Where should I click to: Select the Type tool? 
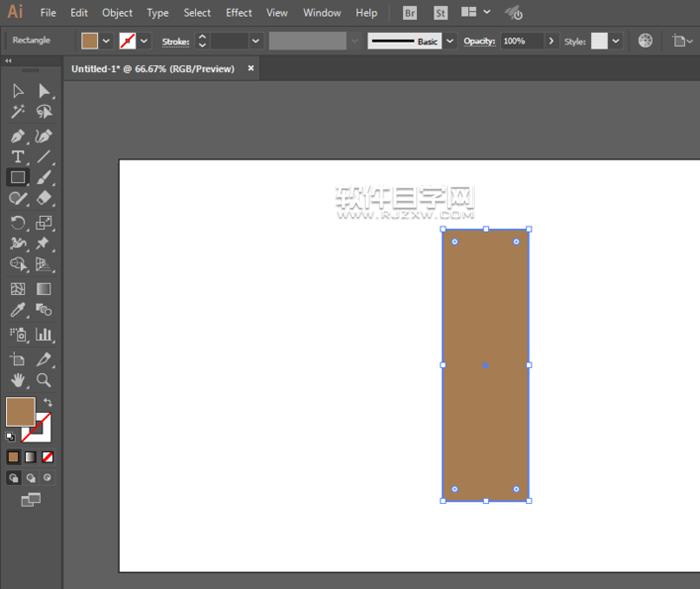tap(18, 157)
